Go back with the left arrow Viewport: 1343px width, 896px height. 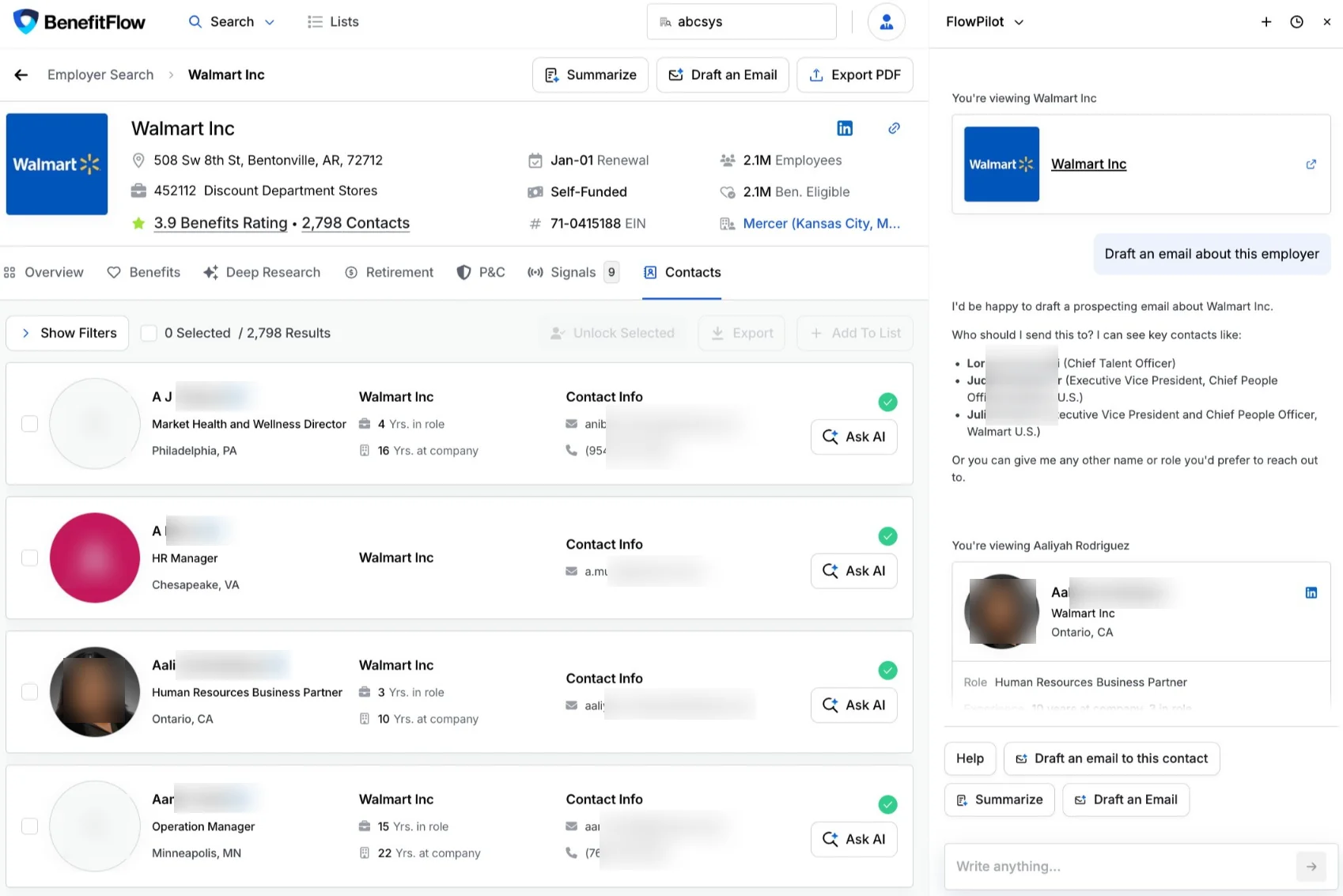21,74
